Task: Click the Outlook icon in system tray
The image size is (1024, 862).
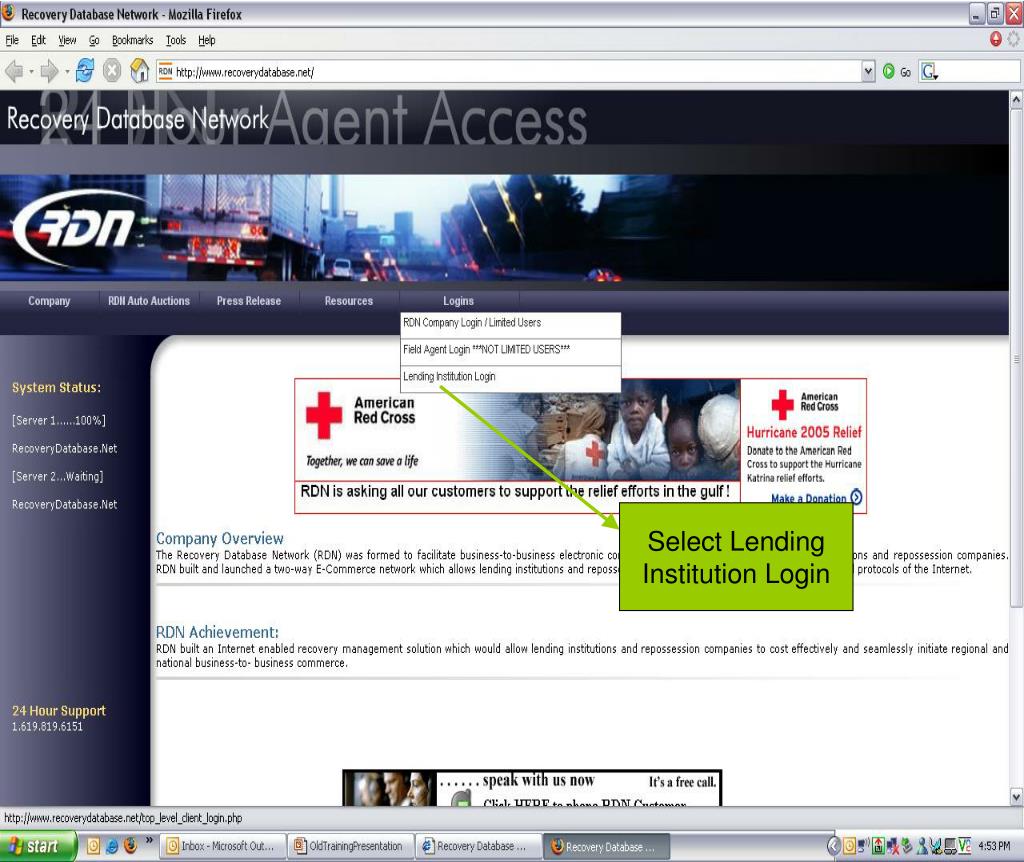Action: (849, 846)
